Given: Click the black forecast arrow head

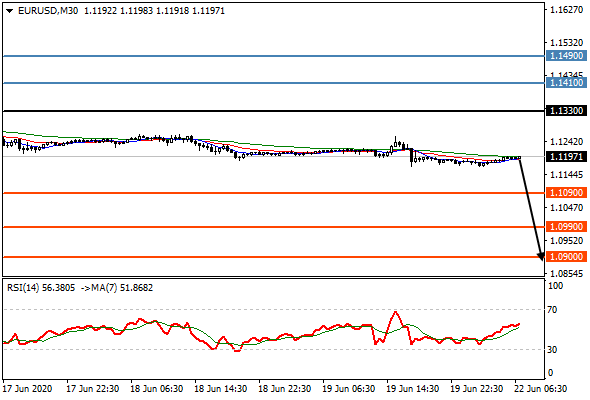Looking at the screenshot, I should pyautogui.click(x=541, y=256).
